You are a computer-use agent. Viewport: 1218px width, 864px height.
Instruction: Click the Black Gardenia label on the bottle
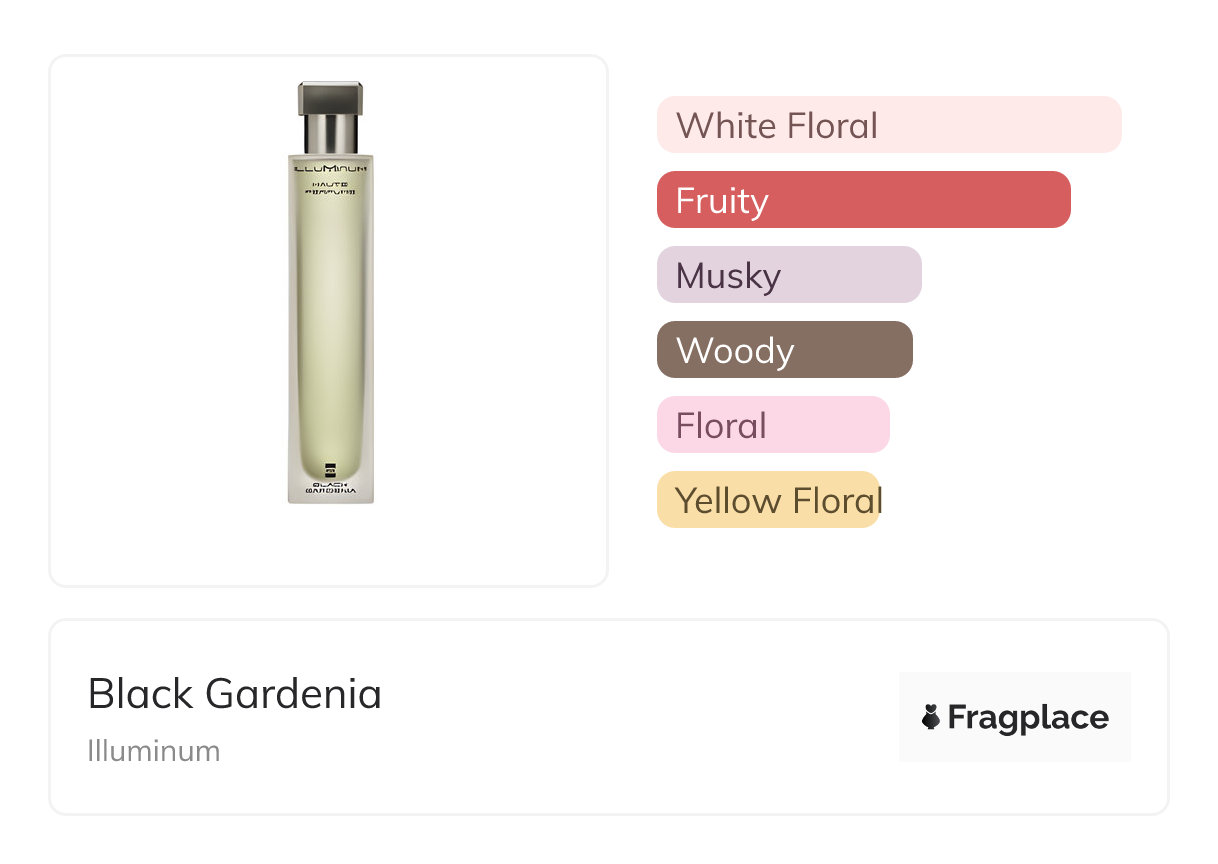tap(330, 489)
